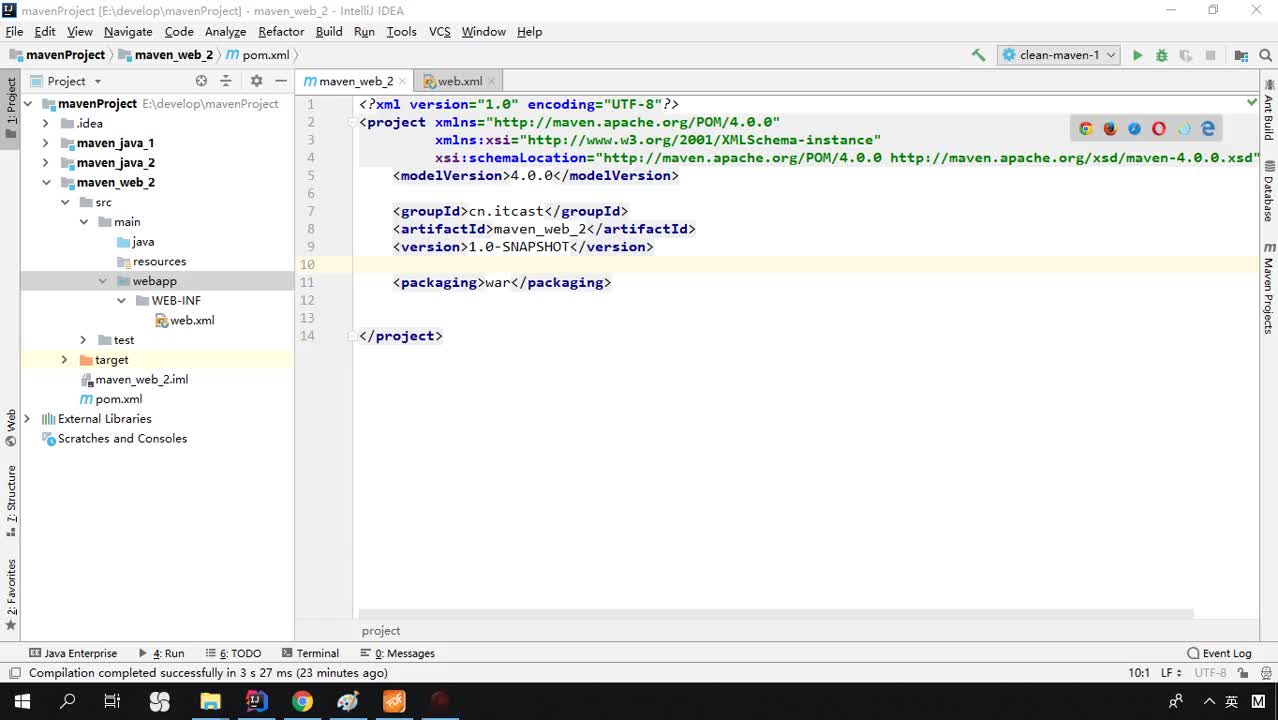Open Project panel settings gear
Screen dimensions: 1278x720
(x=256, y=81)
